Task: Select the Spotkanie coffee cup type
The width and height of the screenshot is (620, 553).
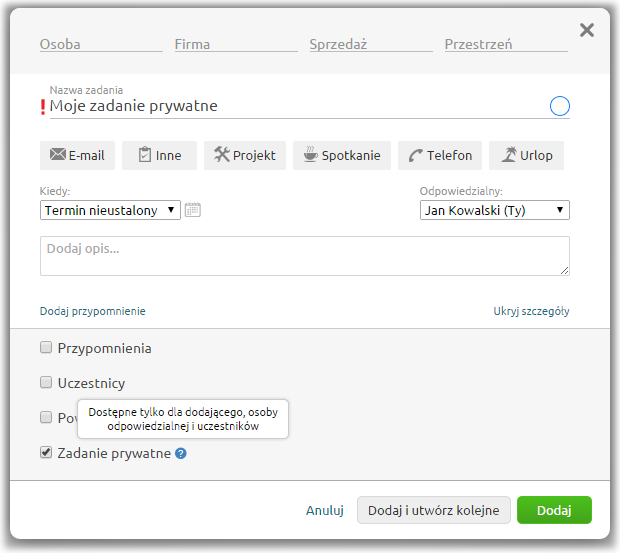Action: click(342, 155)
